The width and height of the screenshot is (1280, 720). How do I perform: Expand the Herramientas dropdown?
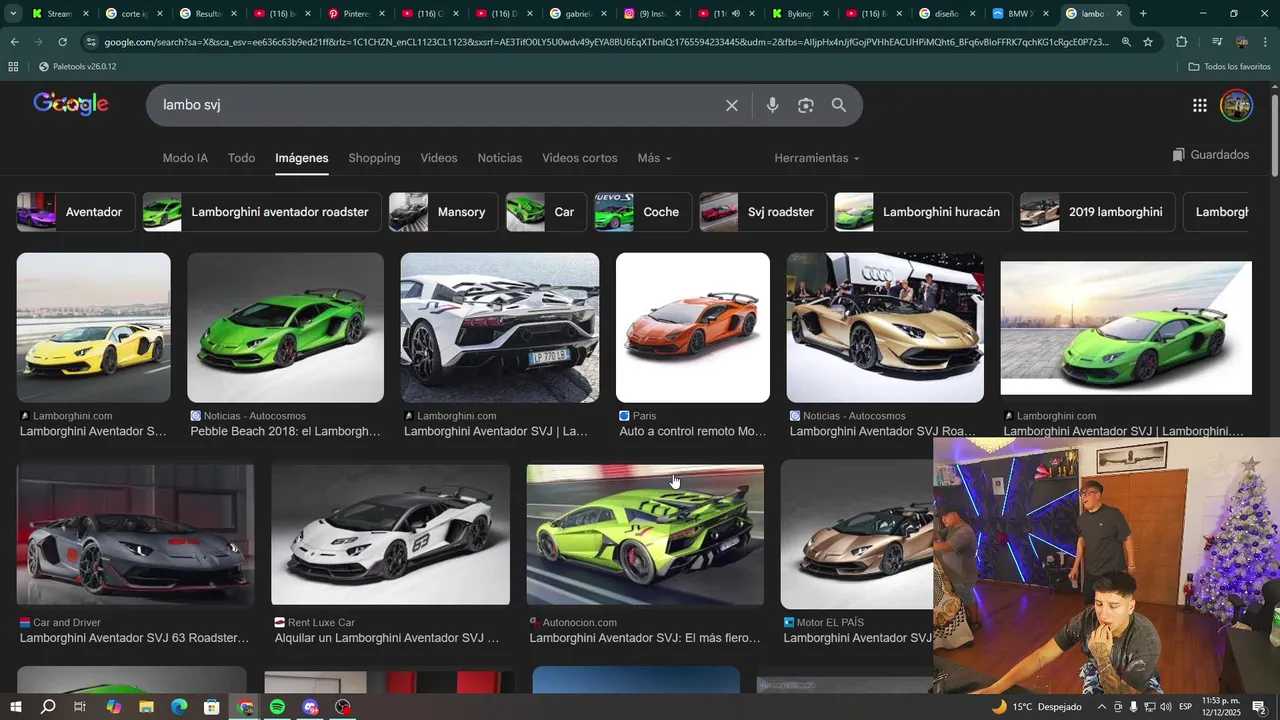pos(816,158)
